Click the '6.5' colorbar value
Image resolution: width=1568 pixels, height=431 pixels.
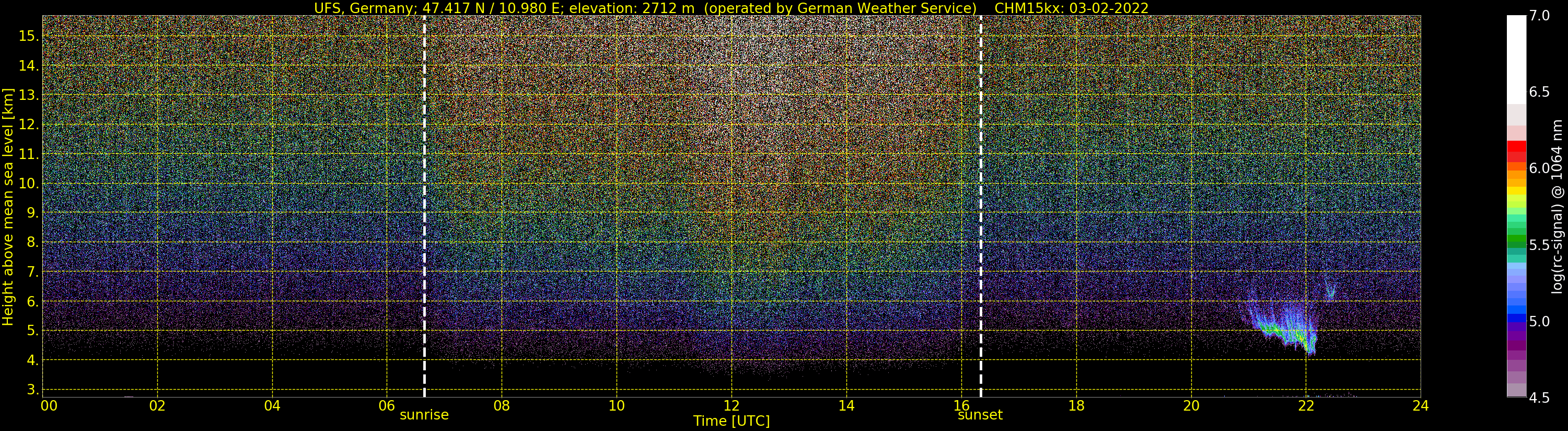click(1539, 92)
